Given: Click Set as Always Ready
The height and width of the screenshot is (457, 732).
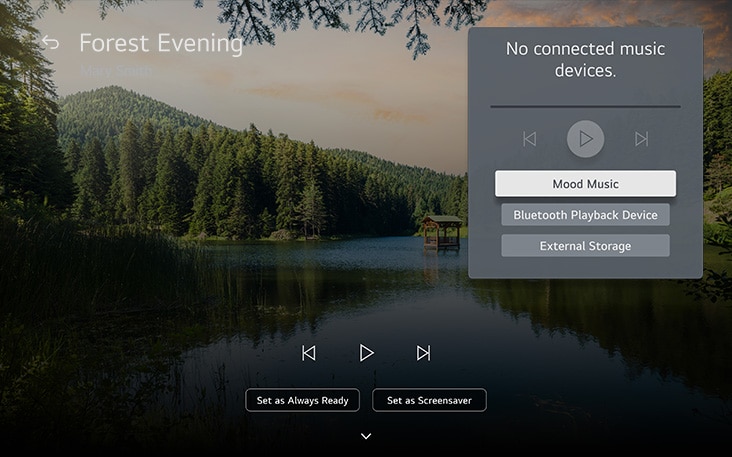Looking at the screenshot, I should [x=302, y=400].
